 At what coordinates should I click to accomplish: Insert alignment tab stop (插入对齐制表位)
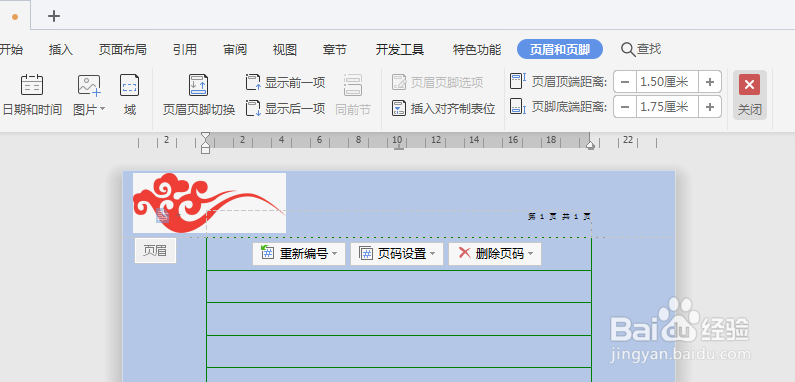click(444, 108)
